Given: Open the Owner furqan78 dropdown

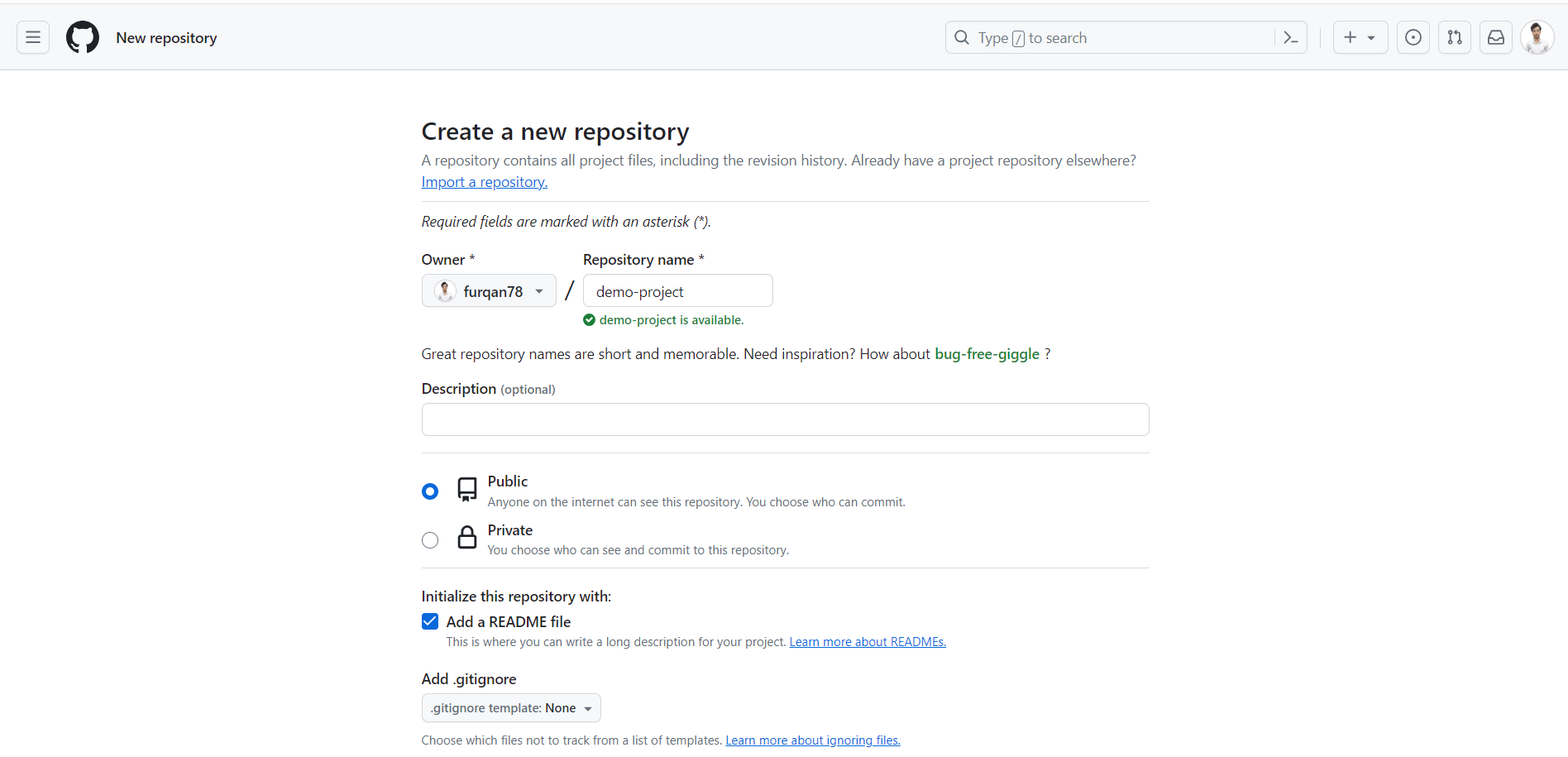Looking at the screenshot, I should 489,290.
